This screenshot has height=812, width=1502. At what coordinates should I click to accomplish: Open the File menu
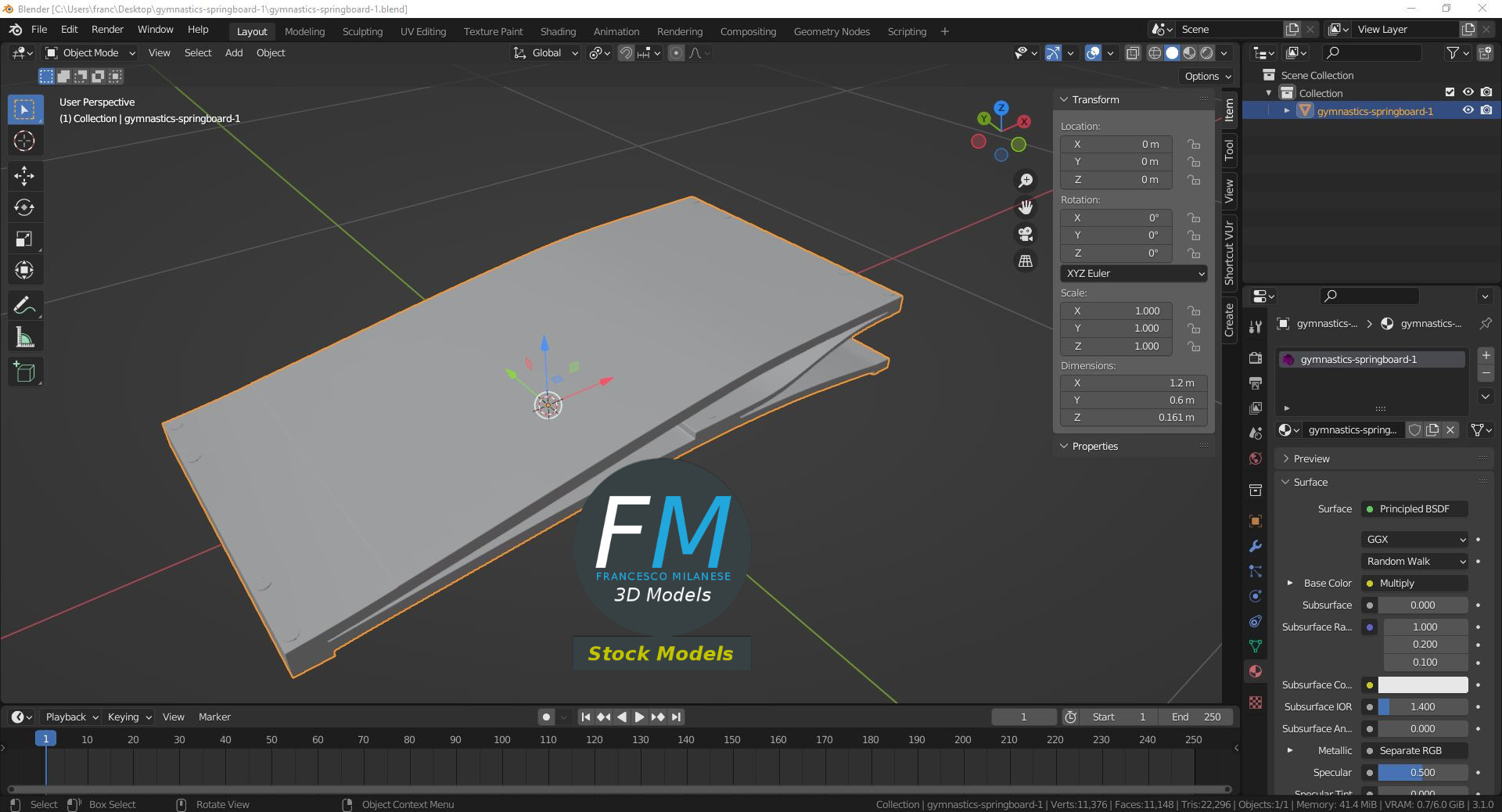coord(39,30)
